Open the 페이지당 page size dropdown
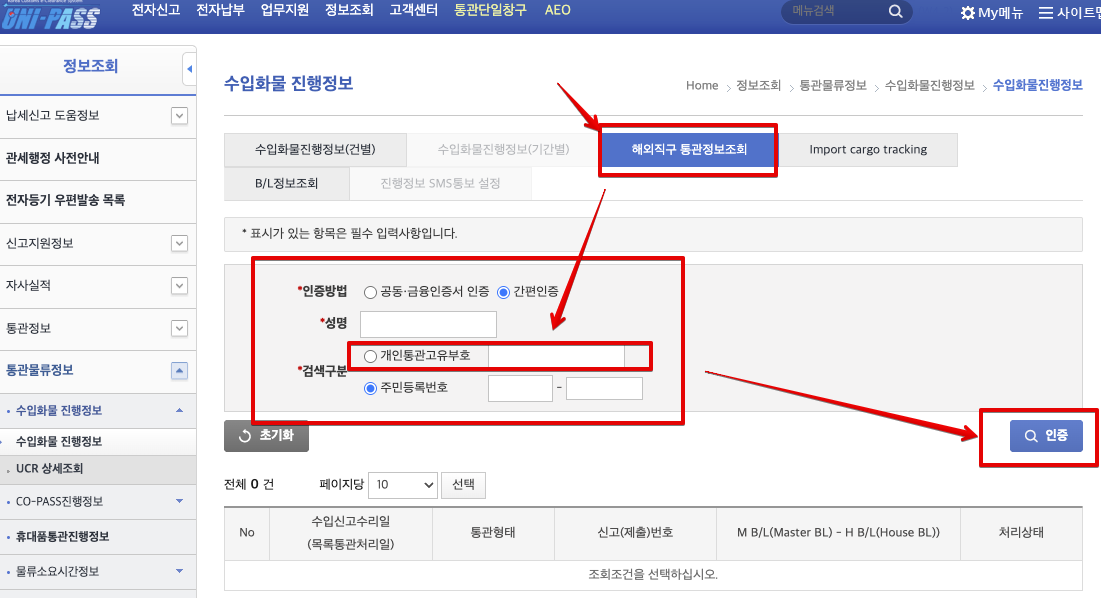This screenshot has width=1103, height=598. 402,484
